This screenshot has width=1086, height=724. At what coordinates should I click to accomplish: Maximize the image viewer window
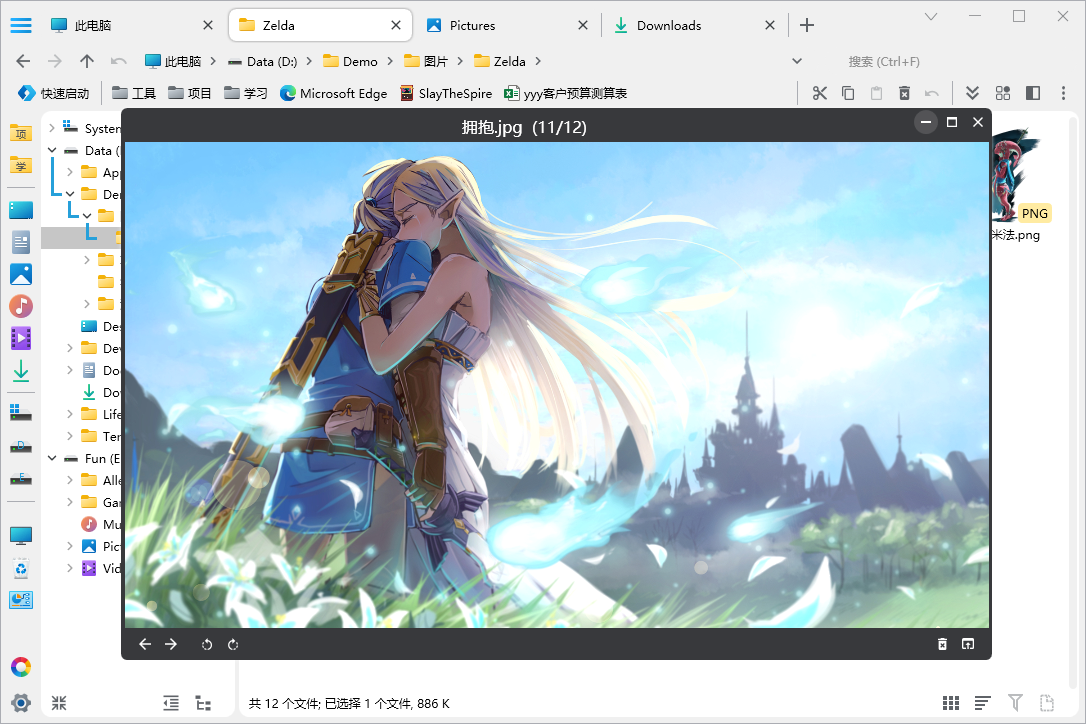pos(952,122)
